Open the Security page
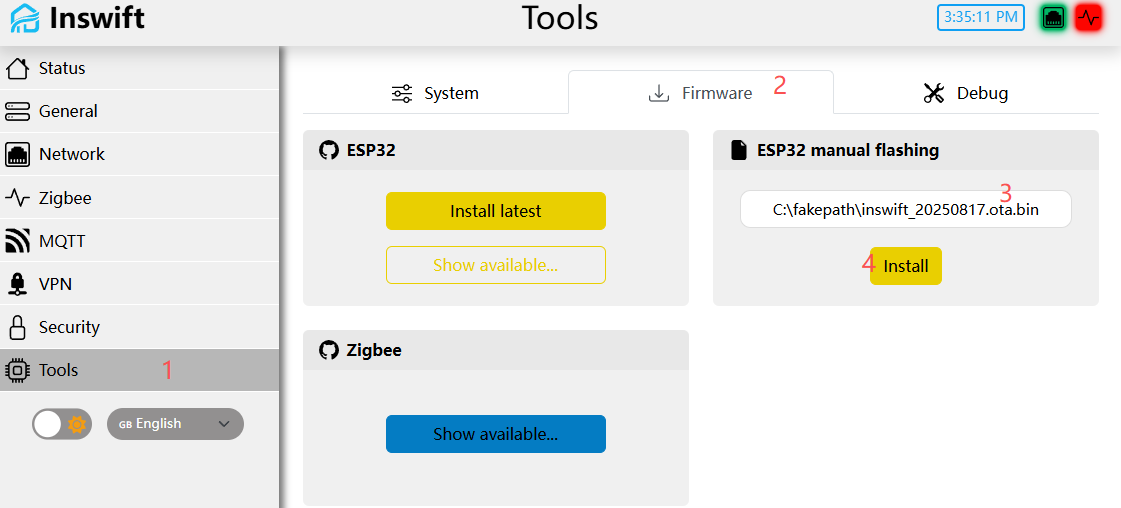 (x=139, y=327)
